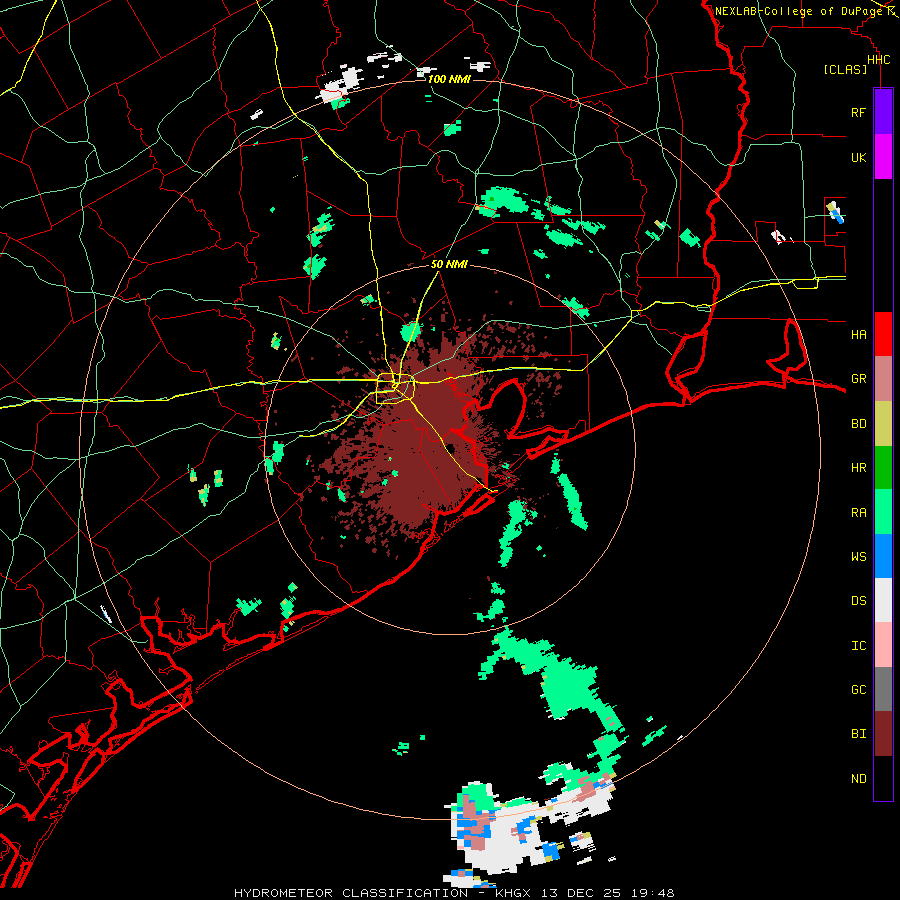Viewport: 900px width, 900px height.
Task: Click the 'HA' legend label
Action: click(x=858, y=334)
